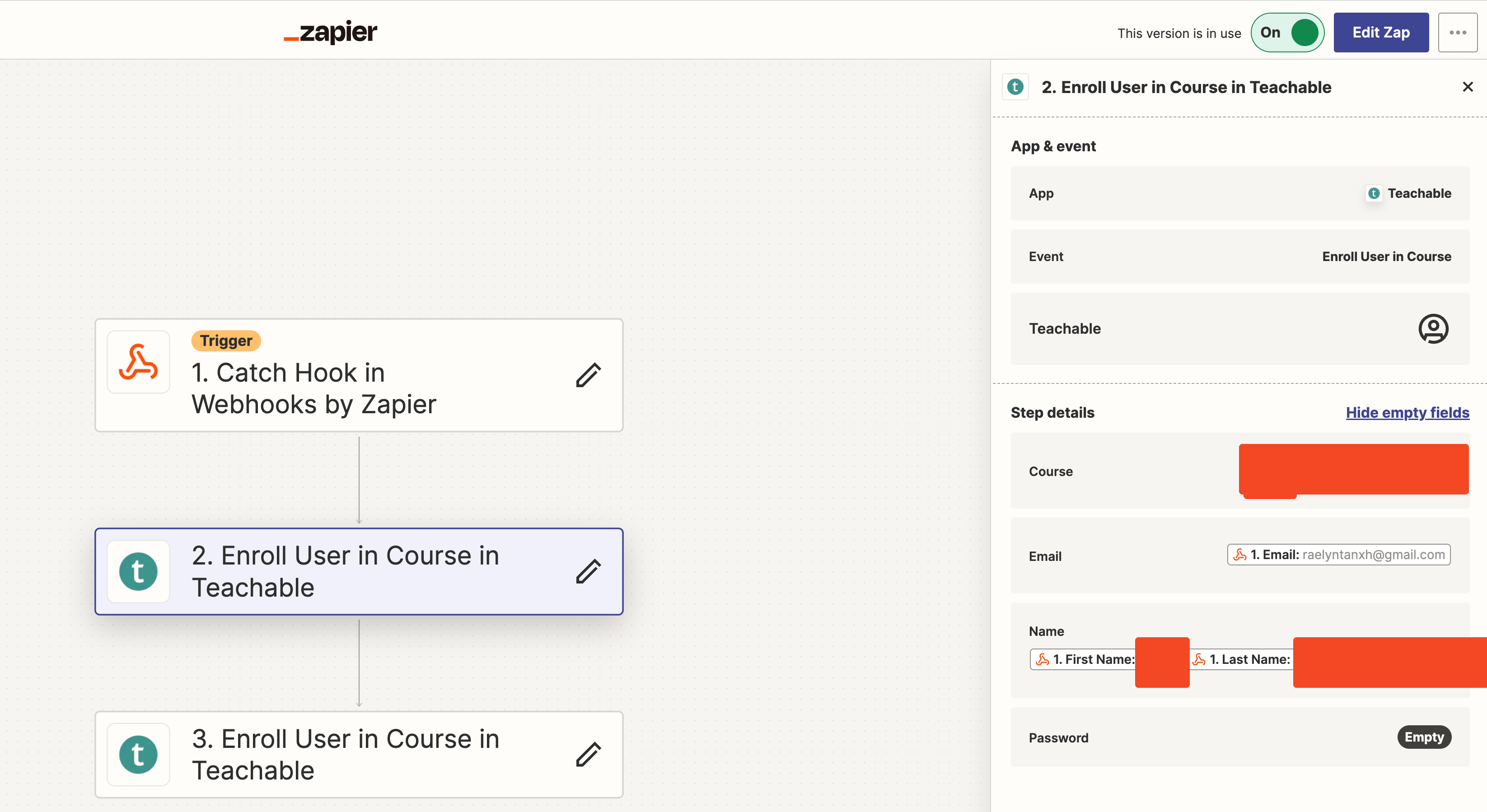Click the Course field label
This screenshot has height=812, width=1487.
1051,471
